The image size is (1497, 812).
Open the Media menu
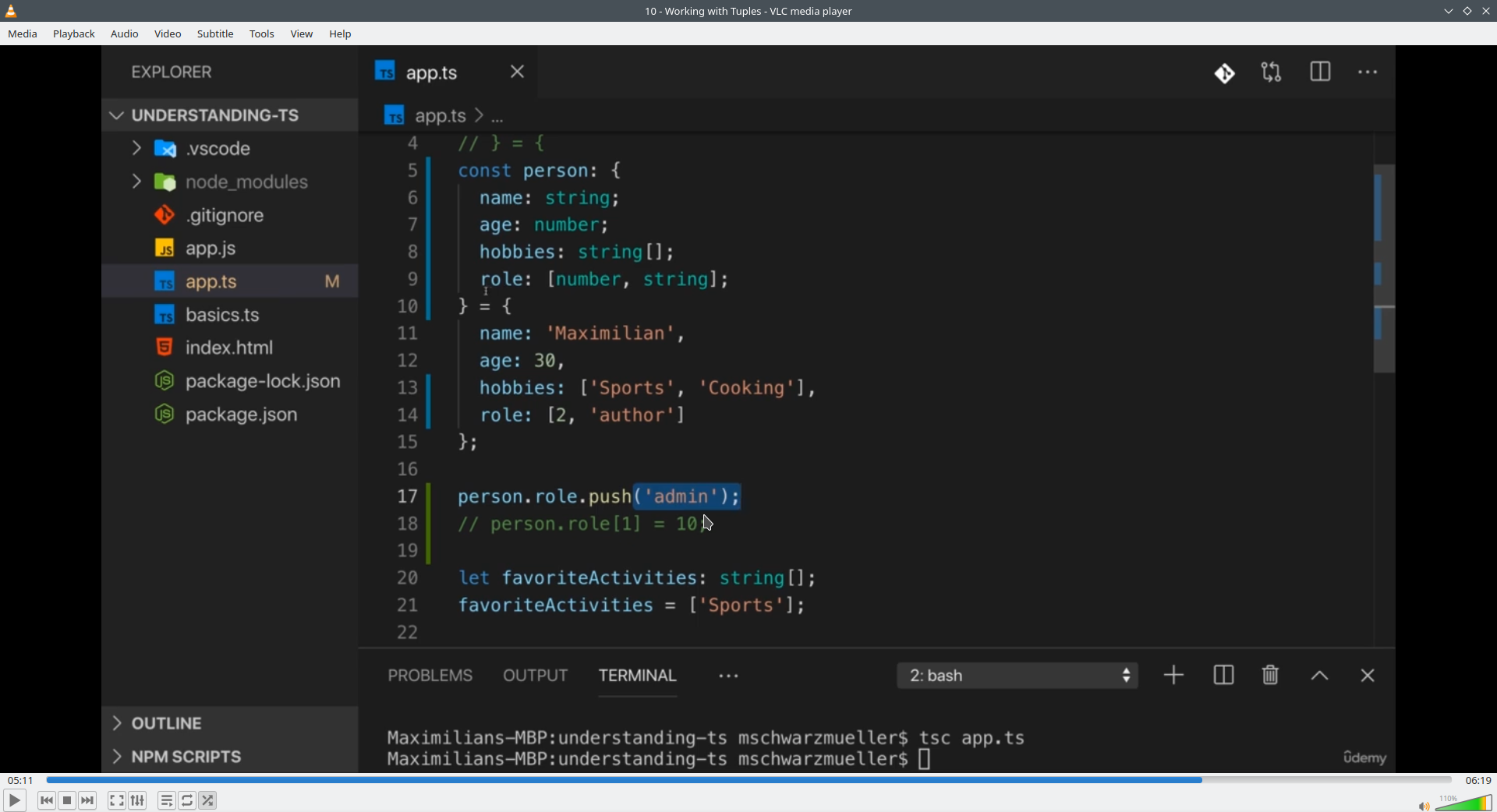(x=23, y=34)
